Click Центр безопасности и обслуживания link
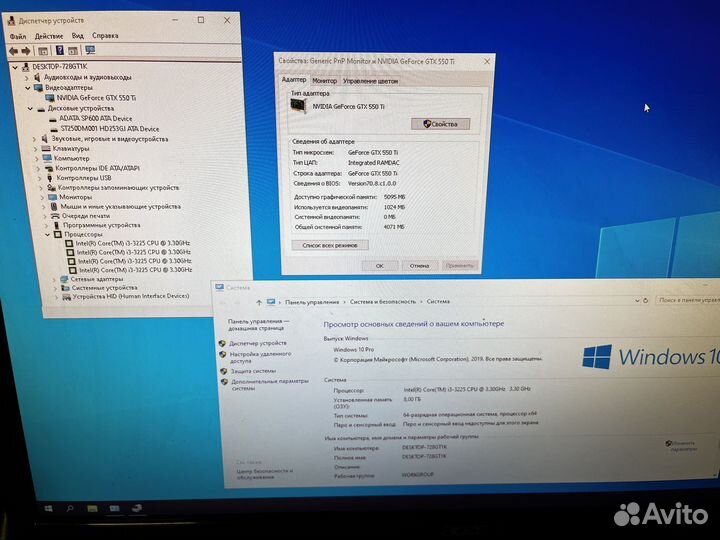Image resolution: width=720 pixels, height=540 pixels. coord(265,474)
